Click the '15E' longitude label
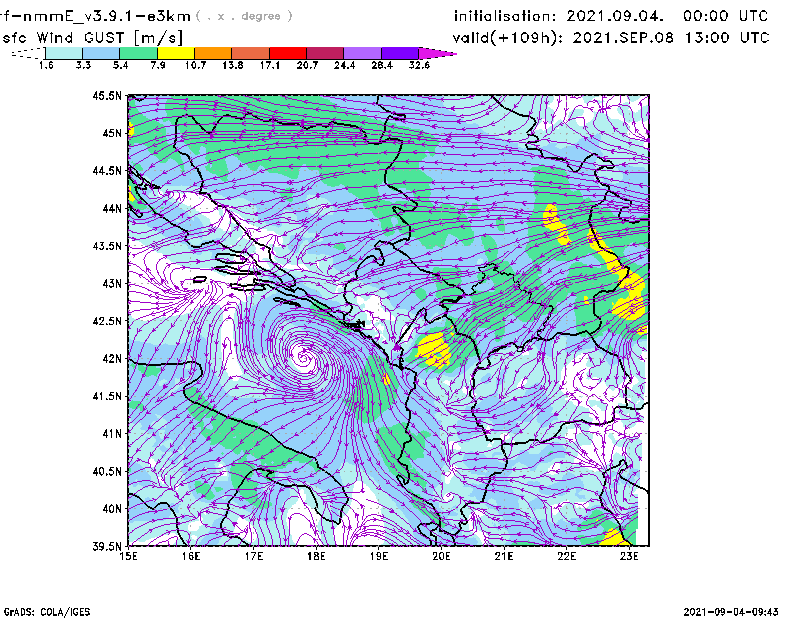This screenshot has height=618, width=800. click(x=128, y=556)
